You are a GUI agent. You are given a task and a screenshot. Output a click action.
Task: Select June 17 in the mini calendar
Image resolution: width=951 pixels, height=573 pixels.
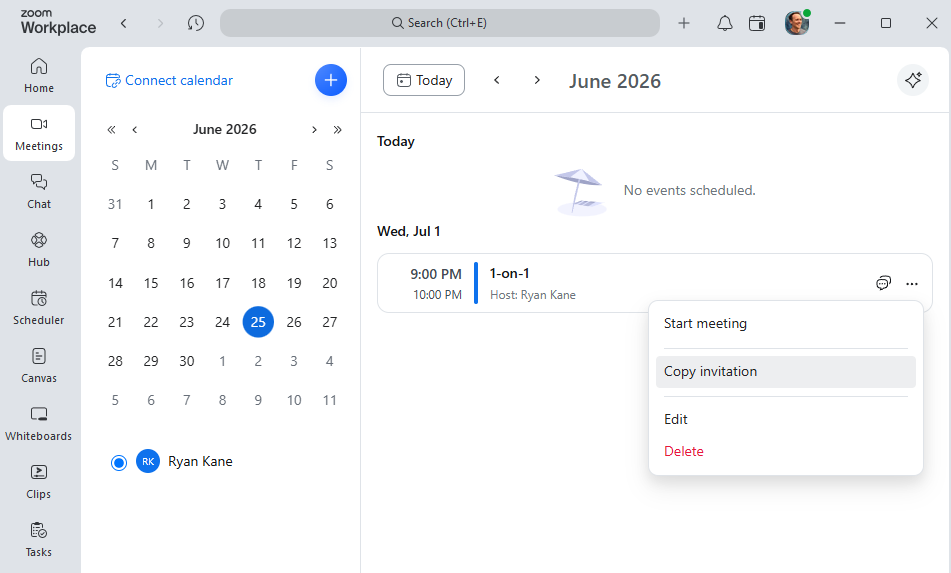coord(223,283)
